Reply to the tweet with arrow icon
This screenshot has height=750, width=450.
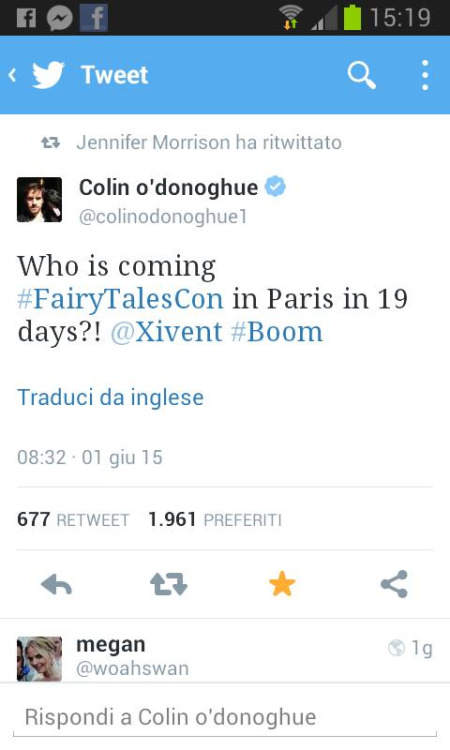[x=56, y=584]
